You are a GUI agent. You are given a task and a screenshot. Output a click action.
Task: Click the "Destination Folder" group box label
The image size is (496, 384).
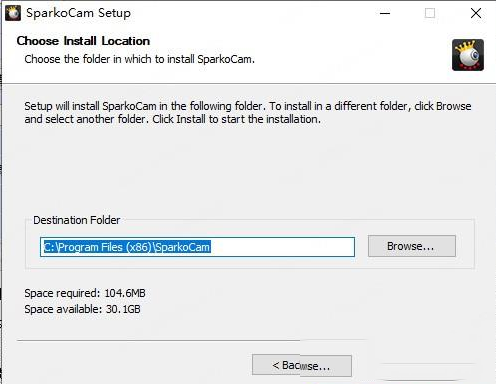tap(77, 220)
